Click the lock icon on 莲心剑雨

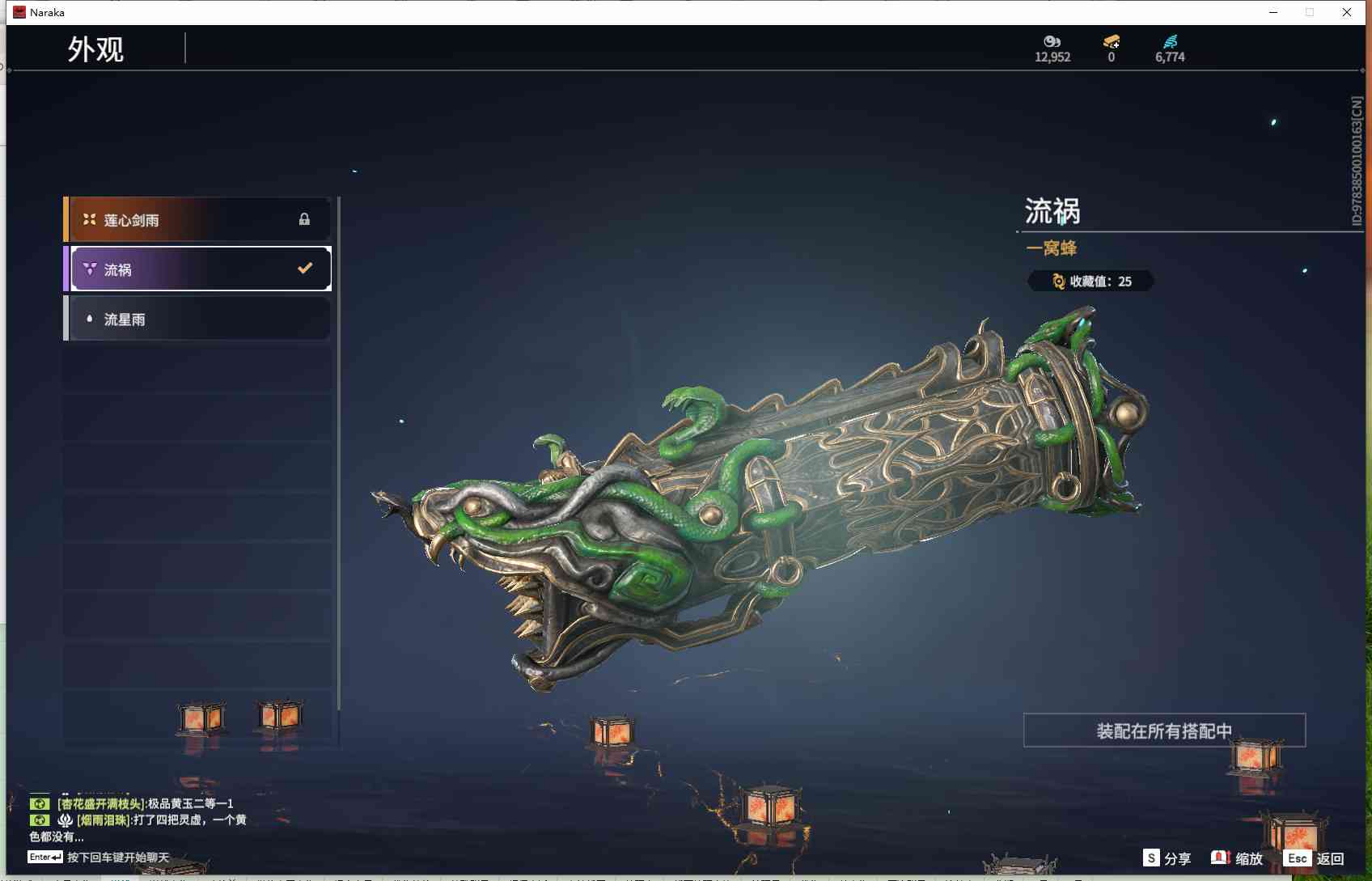(x=304, y=219)
